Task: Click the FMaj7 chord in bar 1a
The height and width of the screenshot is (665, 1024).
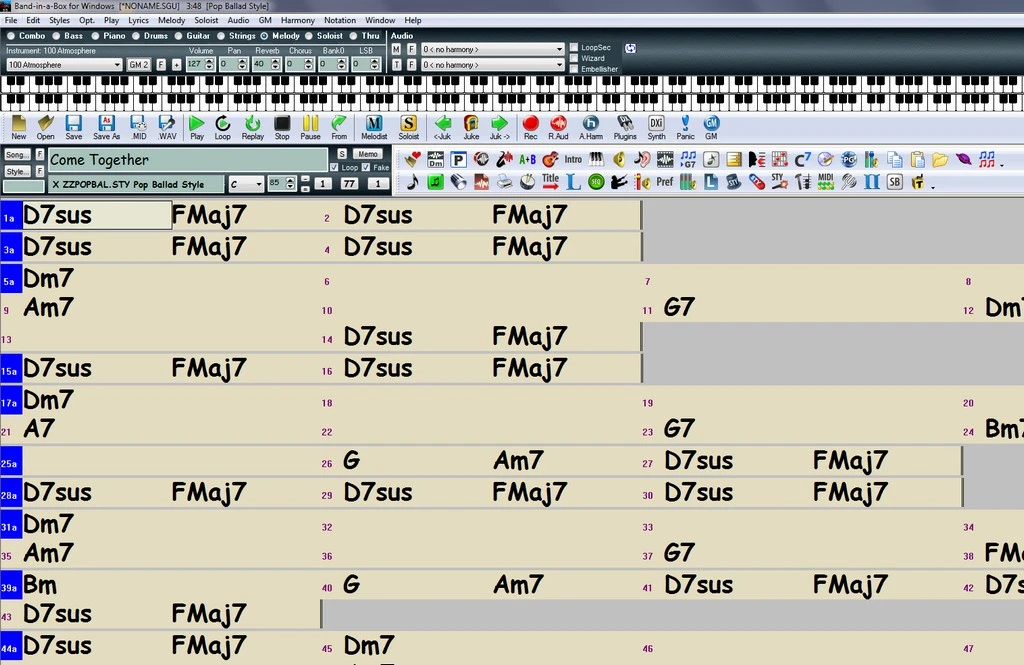Action: tap(209, 215)
